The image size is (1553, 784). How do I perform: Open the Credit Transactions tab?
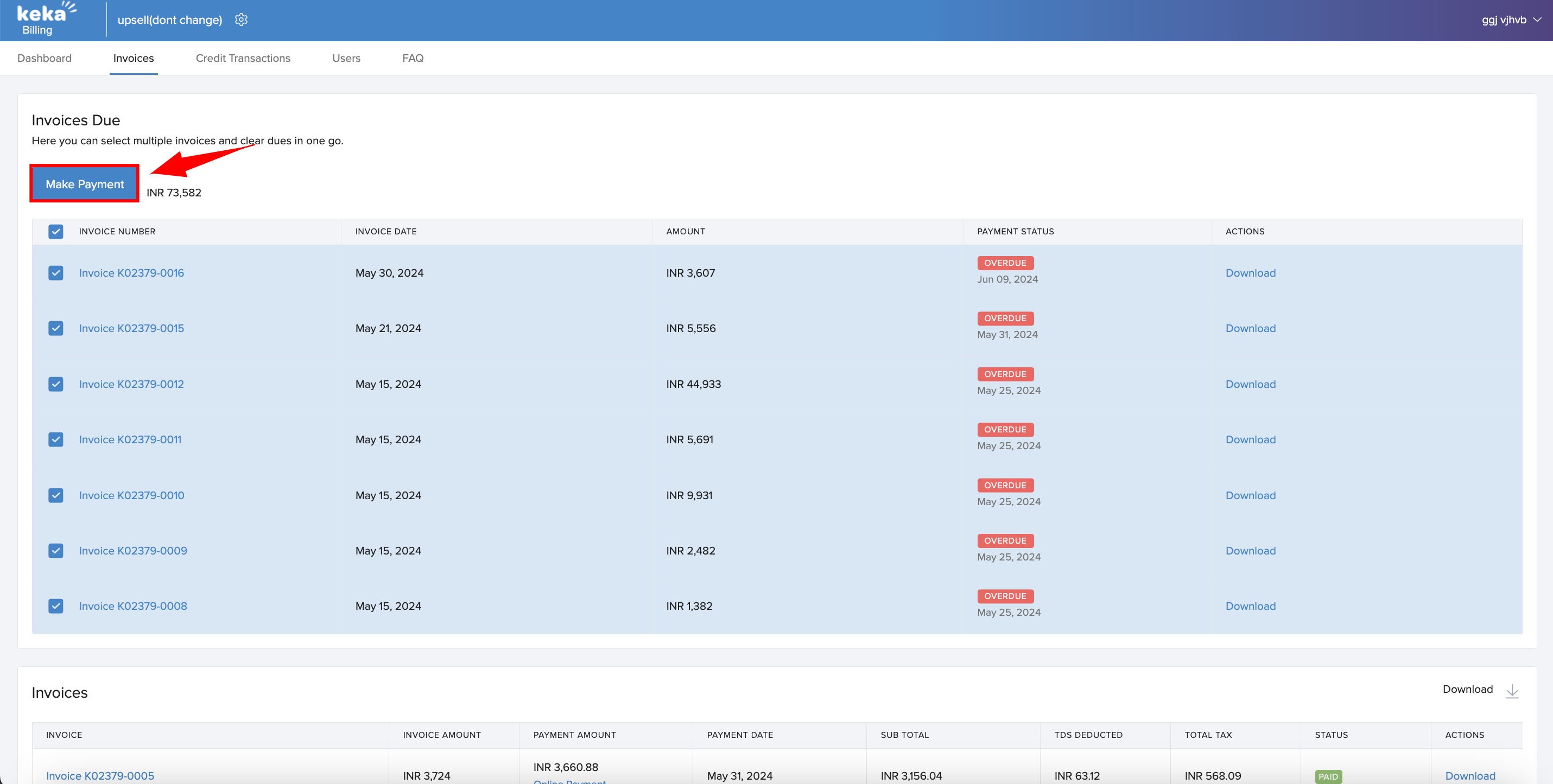pyautogui.click(x=243, y=59)
